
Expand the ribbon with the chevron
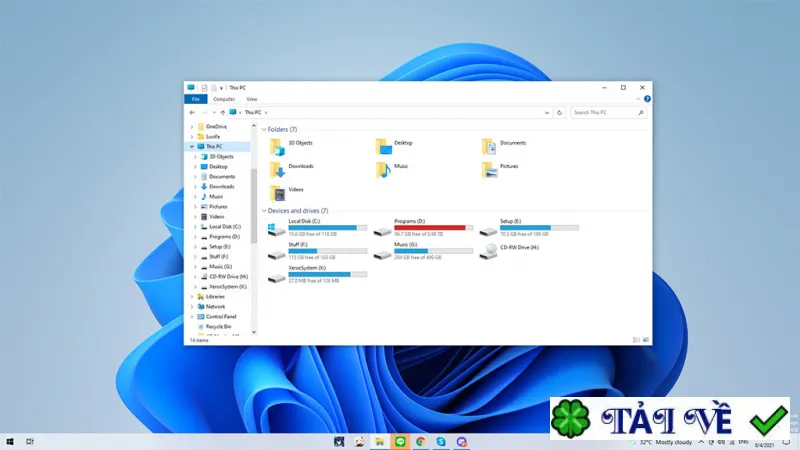638,99
